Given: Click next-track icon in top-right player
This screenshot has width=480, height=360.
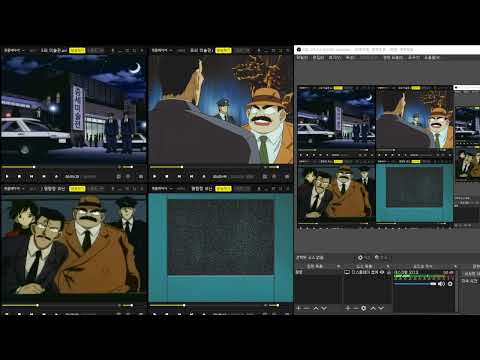Looking at the screenshot, I should pyautogui.click(x=191, y=176).
